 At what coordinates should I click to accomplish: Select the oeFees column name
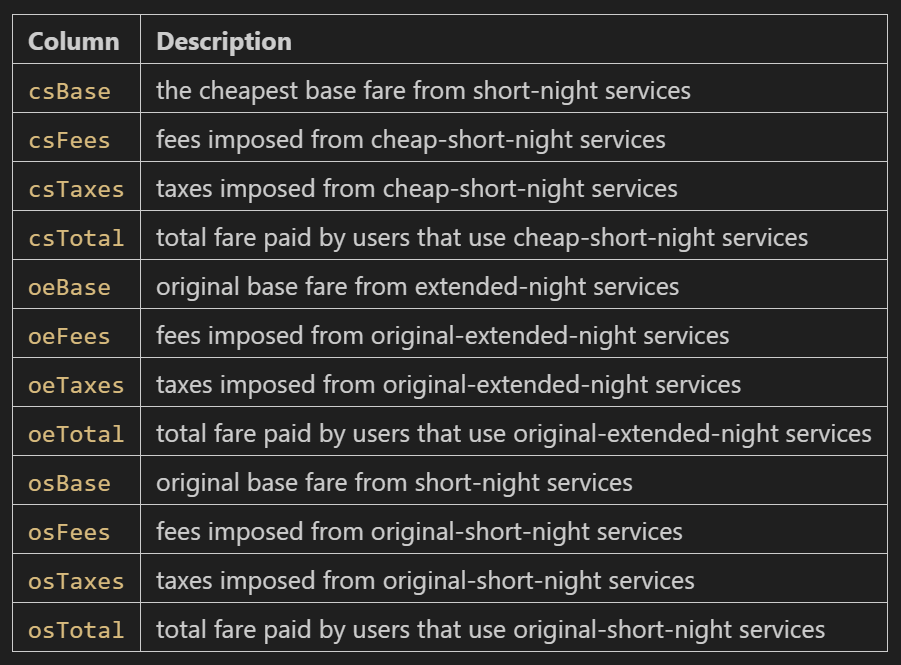69,336
